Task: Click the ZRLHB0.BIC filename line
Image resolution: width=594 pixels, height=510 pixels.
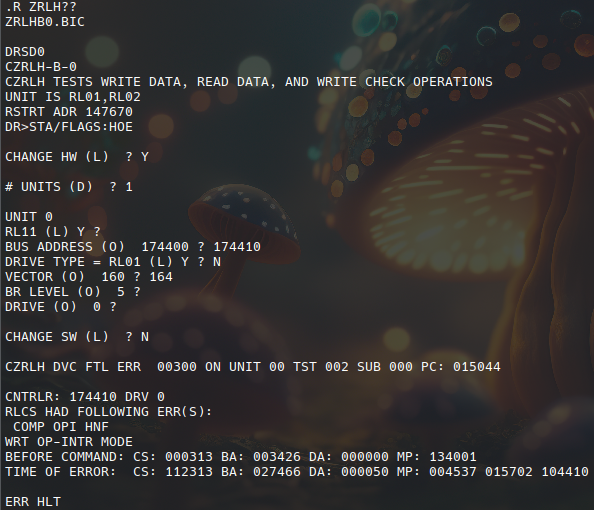Action: [45, 22]
